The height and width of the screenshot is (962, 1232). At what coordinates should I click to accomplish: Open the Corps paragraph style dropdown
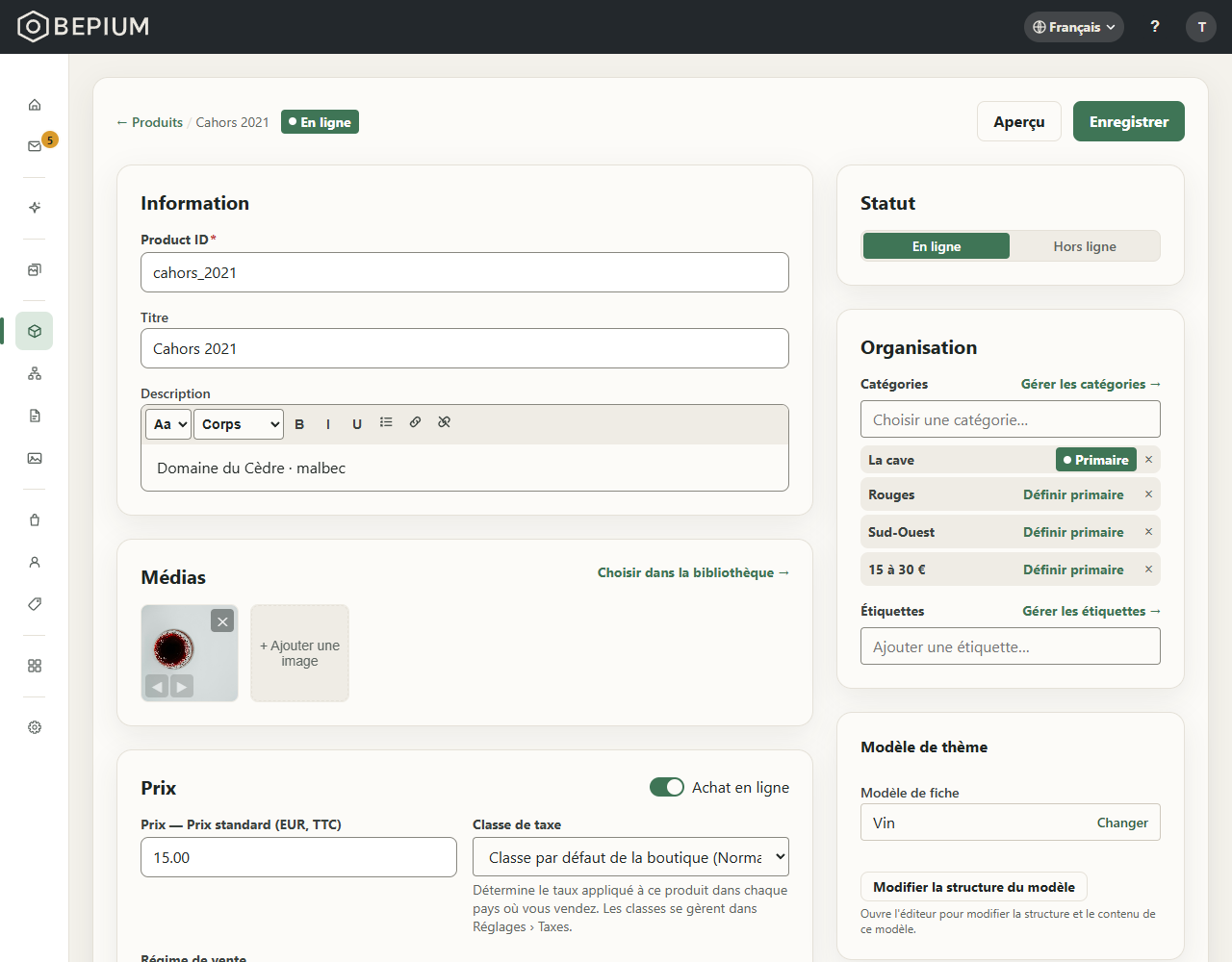click(239, 424)
